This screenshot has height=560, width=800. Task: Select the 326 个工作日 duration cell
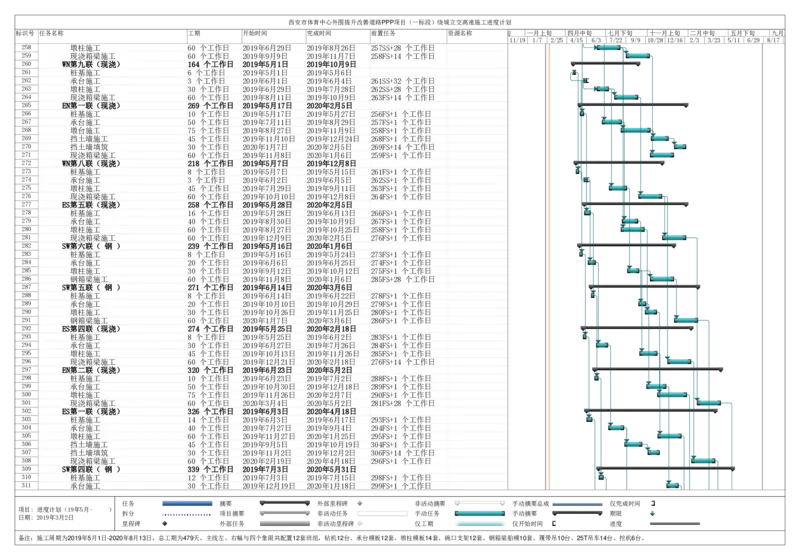[208, 411]
